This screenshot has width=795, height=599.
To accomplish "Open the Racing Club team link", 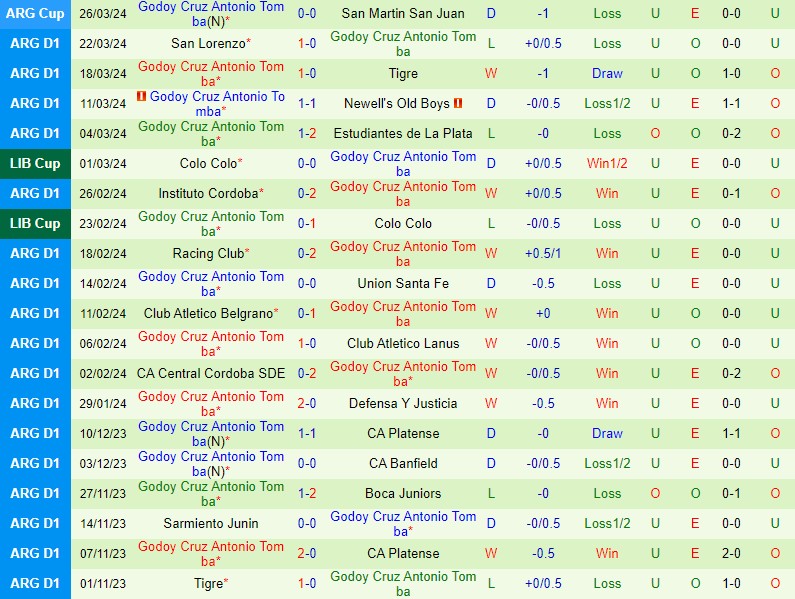I will click(208, 253).
